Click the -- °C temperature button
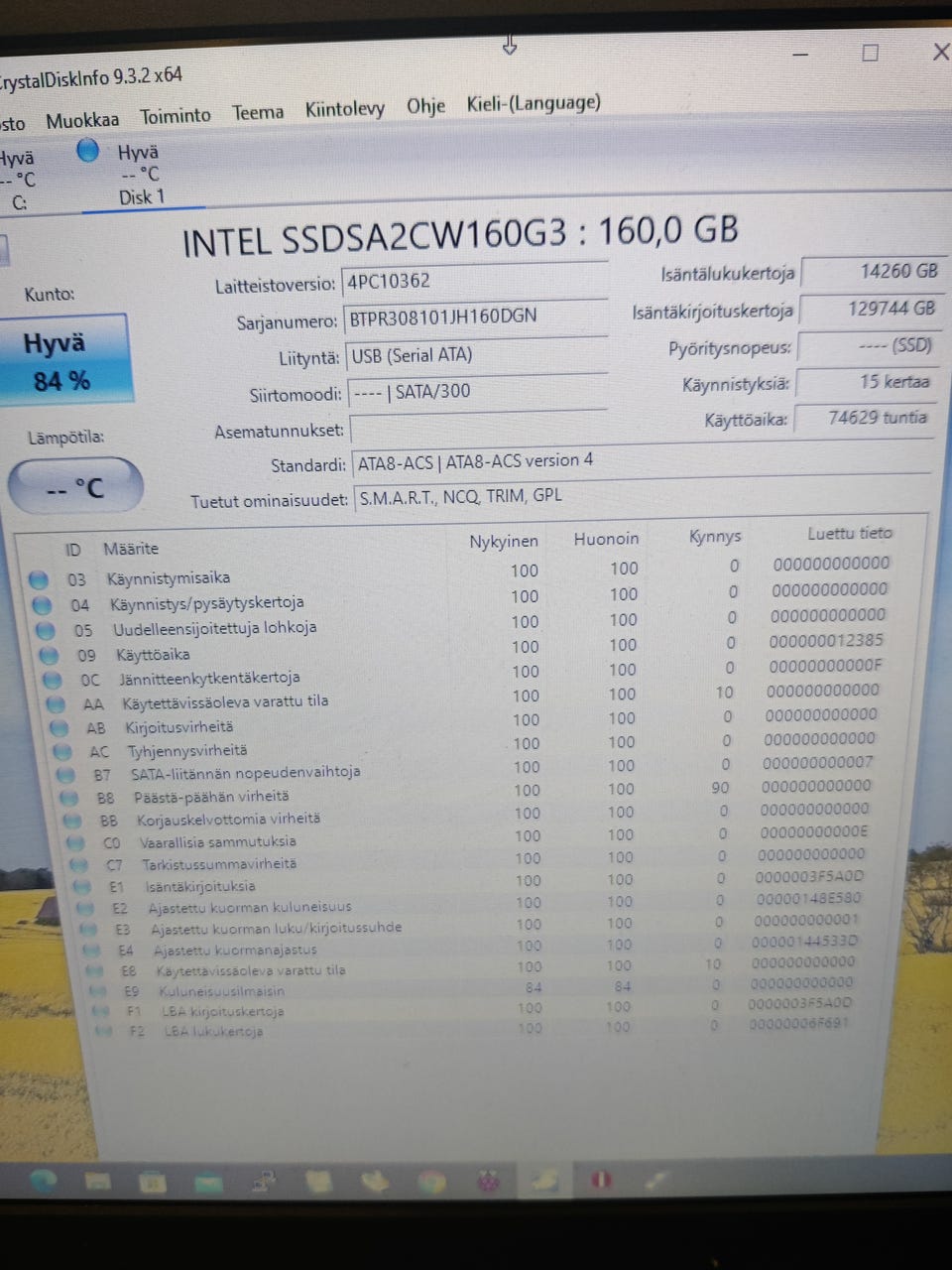The height and width of the screenshot is (1270, 952). pyautogui.click(x=75, y=487)
